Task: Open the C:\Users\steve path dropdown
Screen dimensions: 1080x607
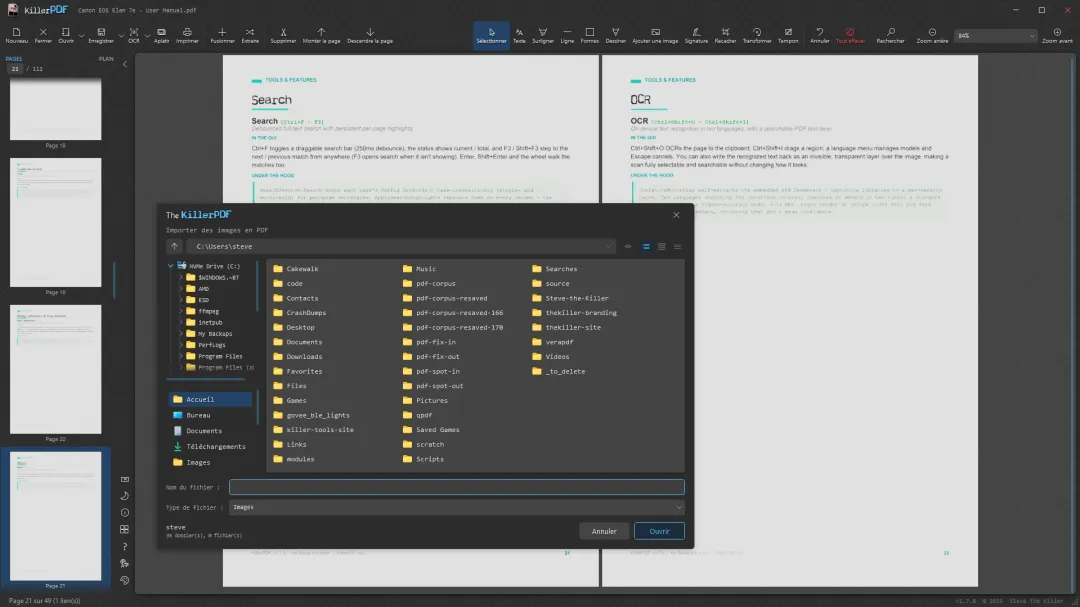Action: tap(608, 247)
